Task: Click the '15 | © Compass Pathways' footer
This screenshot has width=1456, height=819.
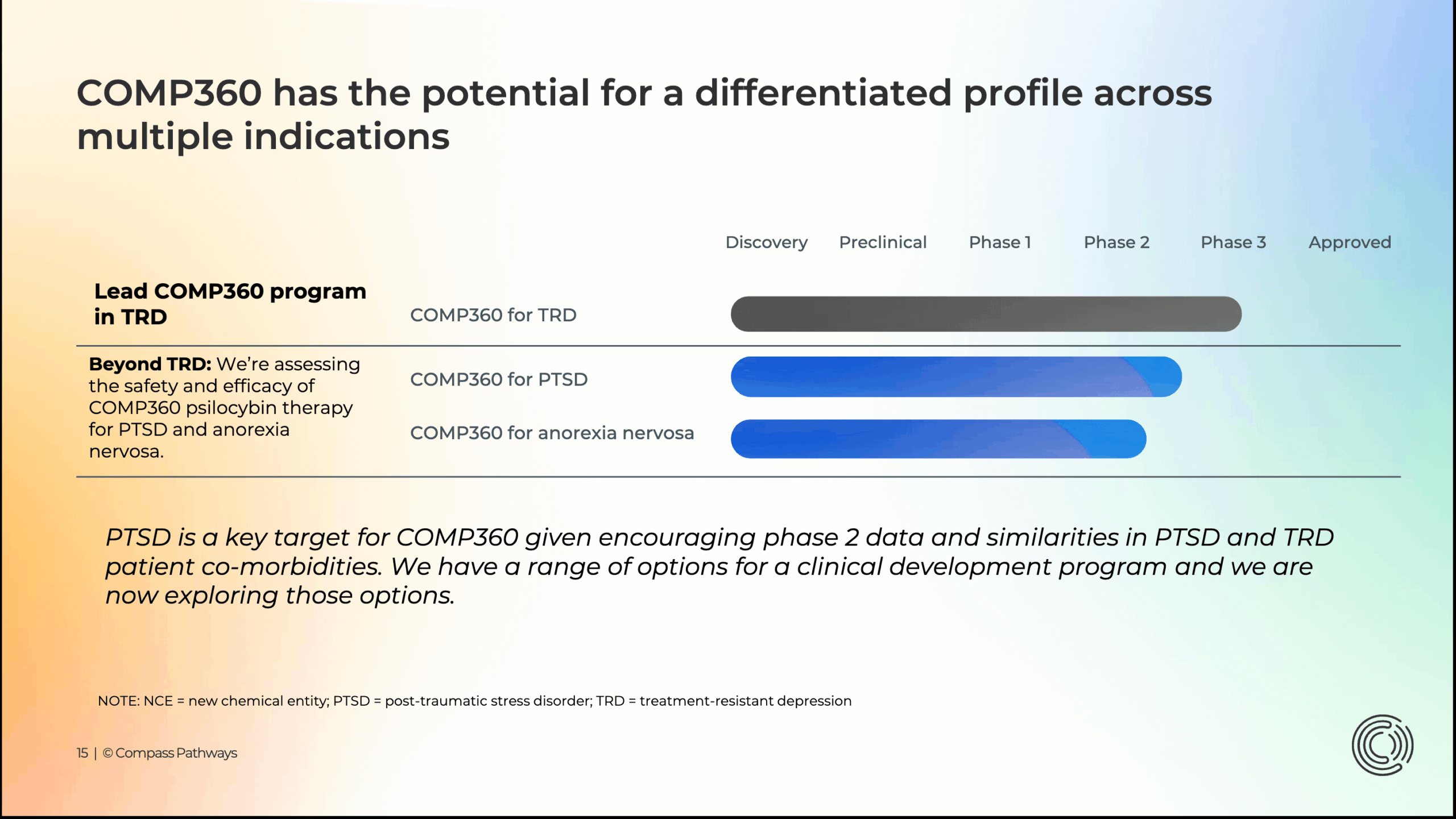Action: tap(156, 753)
